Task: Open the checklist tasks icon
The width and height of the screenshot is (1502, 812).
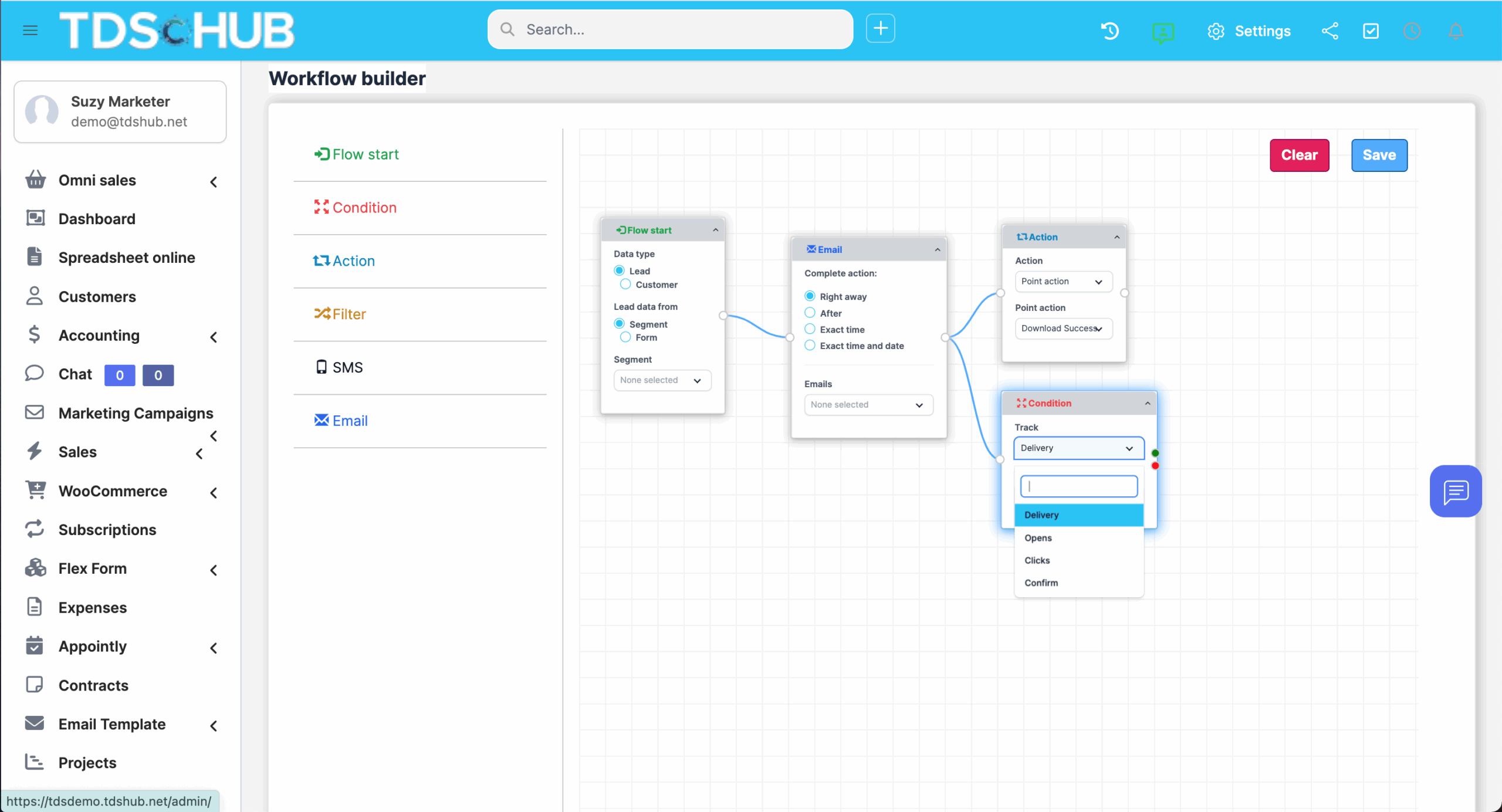Action: pyautogui.click(x=1371, y=31)
